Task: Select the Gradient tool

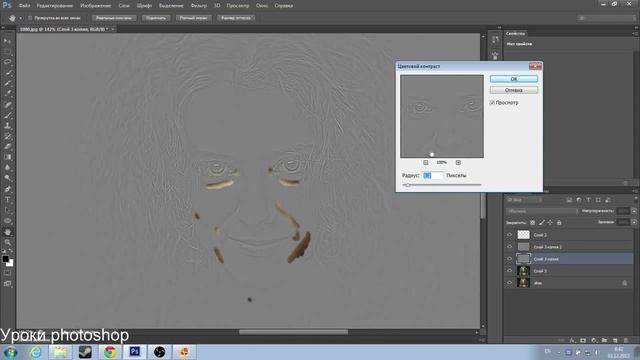Action: coord(7,157)
